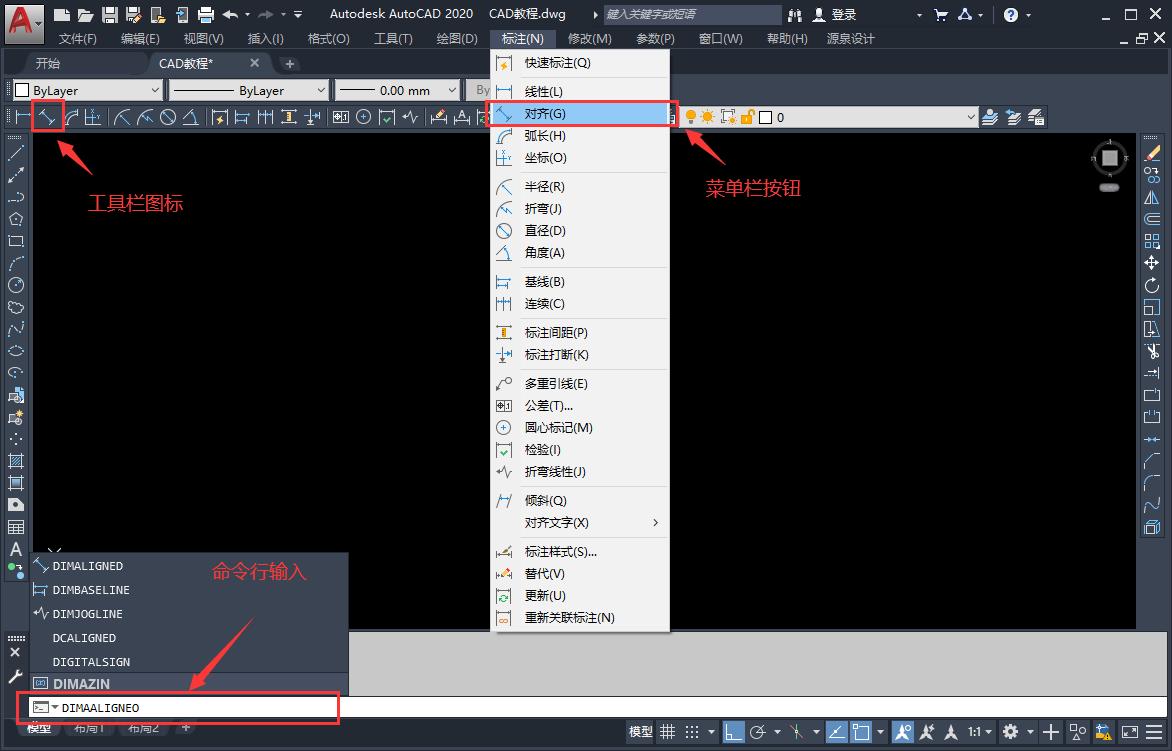Click the Plot printer icon
This screenshot has height=751, width=1172.
206,14
